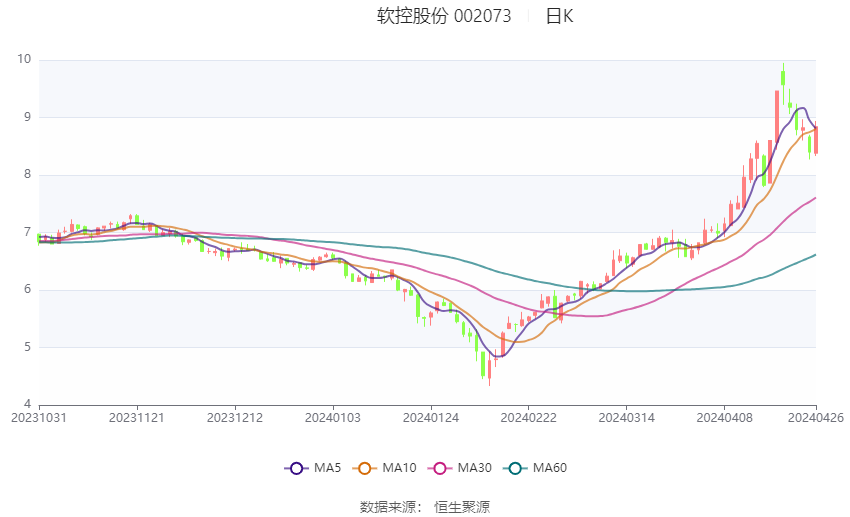Screen dimensions: 850x517
Task: Hide the MA30 line via its label
Action: (474, 468)
